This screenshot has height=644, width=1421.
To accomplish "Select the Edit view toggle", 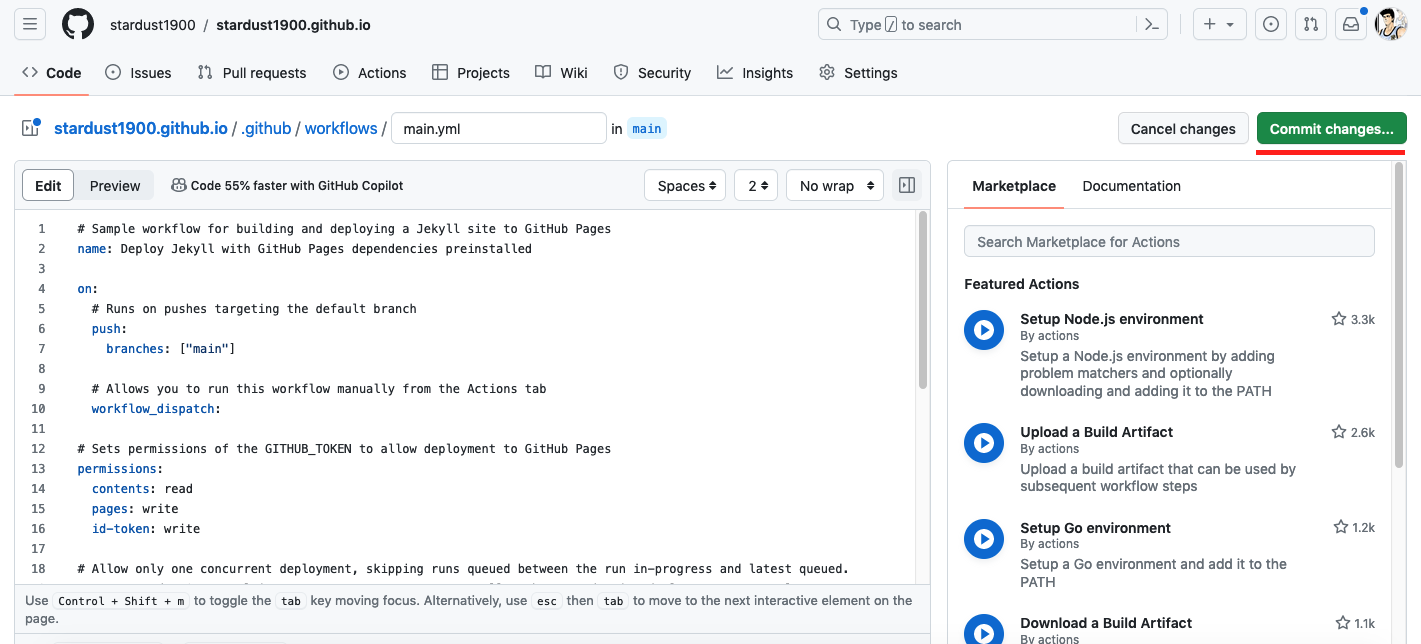I will pyautogui.click(x=48, y=185).
